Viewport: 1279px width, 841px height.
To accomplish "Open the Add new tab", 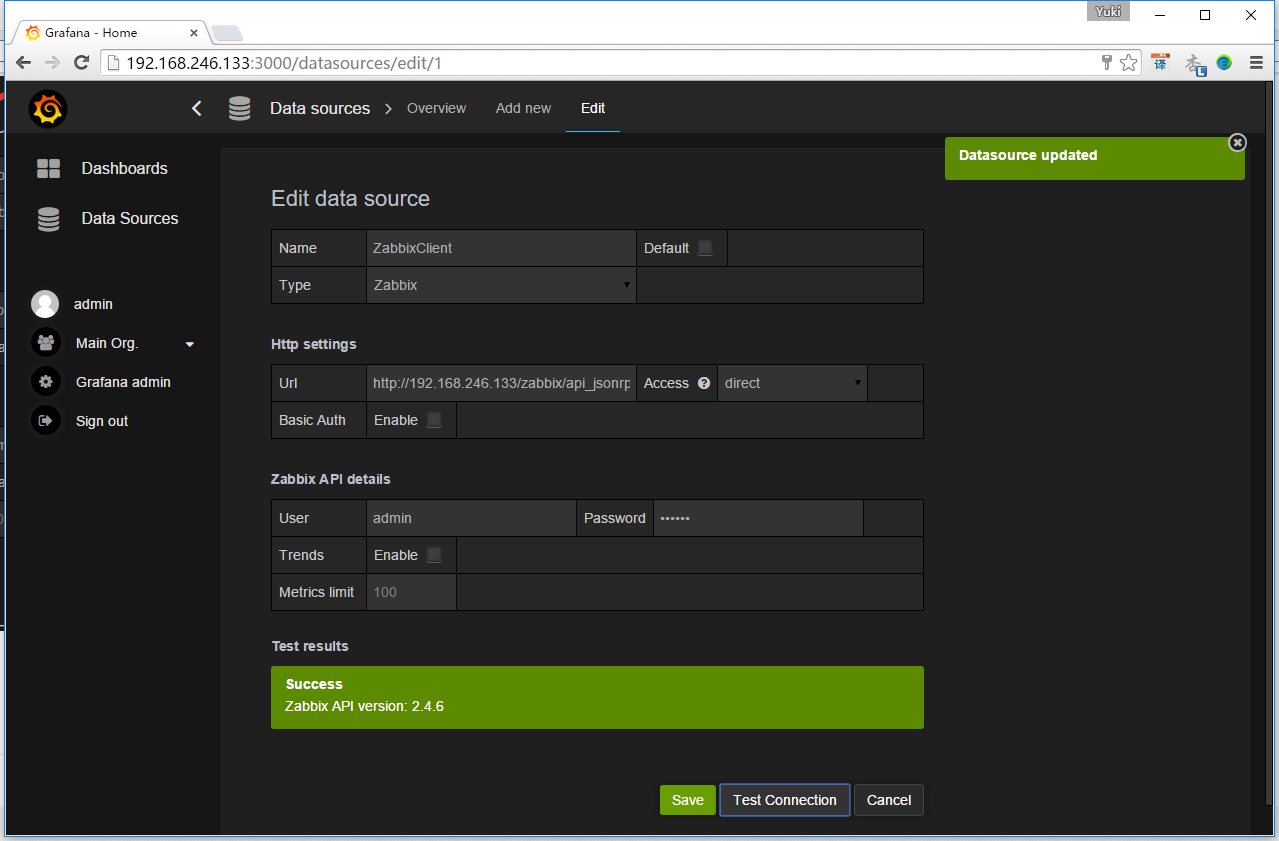I will [523, 108].
